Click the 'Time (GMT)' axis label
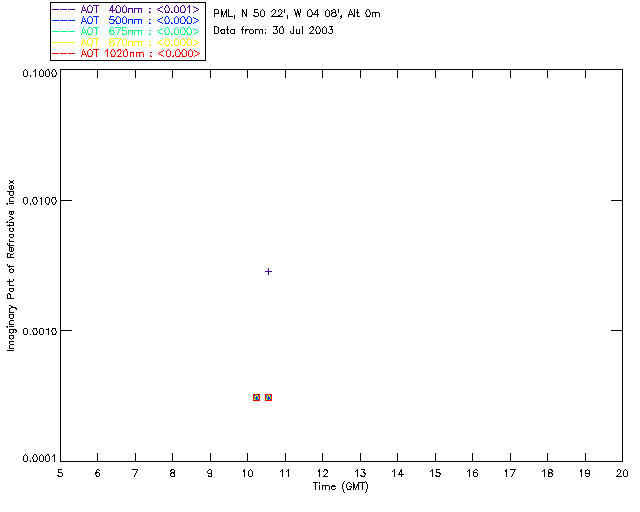Image resolution: width=640 pixels, height=512 pixels. click(341, 487)
